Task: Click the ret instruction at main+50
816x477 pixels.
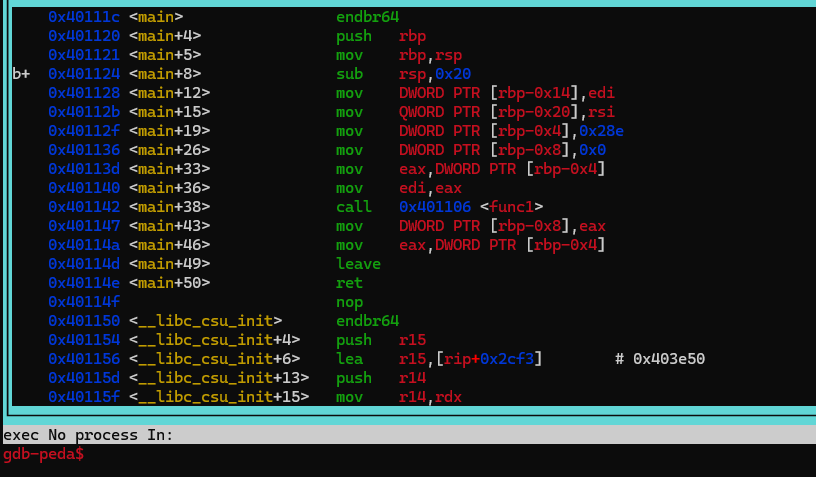Action: (349, 283)
